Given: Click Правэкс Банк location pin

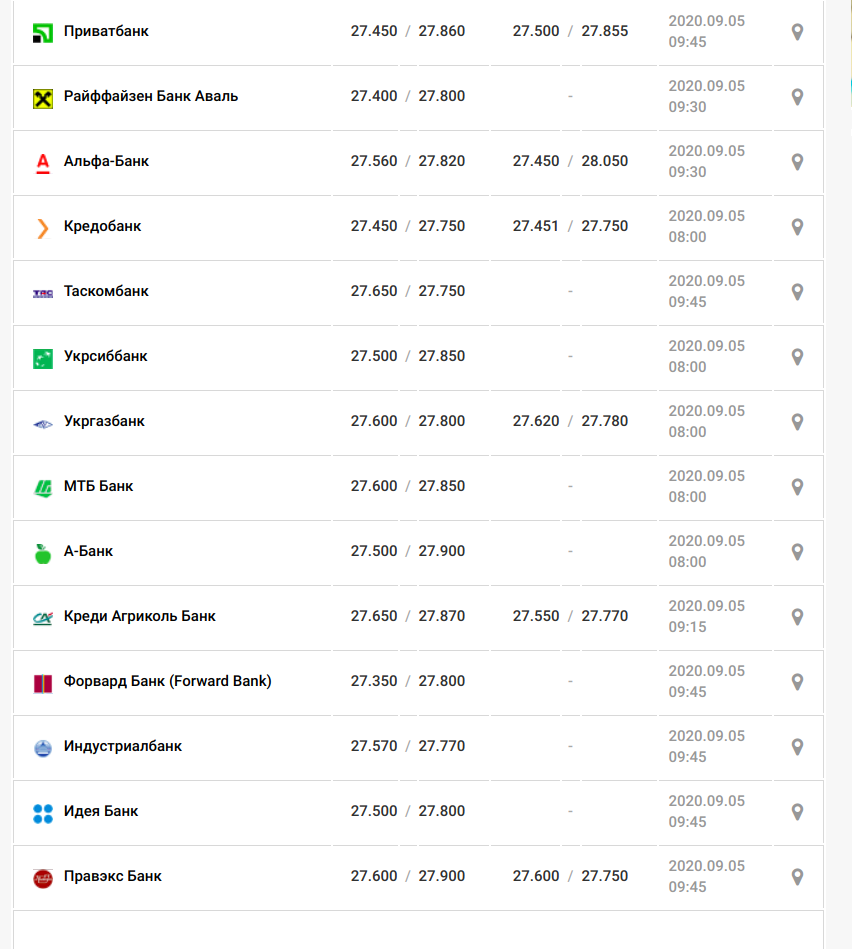Looking at the screenshot, I should coord(798,877).
